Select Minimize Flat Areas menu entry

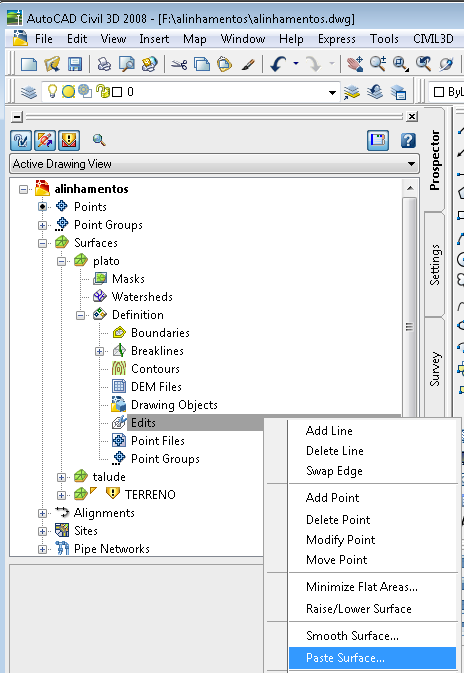[361, 587]
